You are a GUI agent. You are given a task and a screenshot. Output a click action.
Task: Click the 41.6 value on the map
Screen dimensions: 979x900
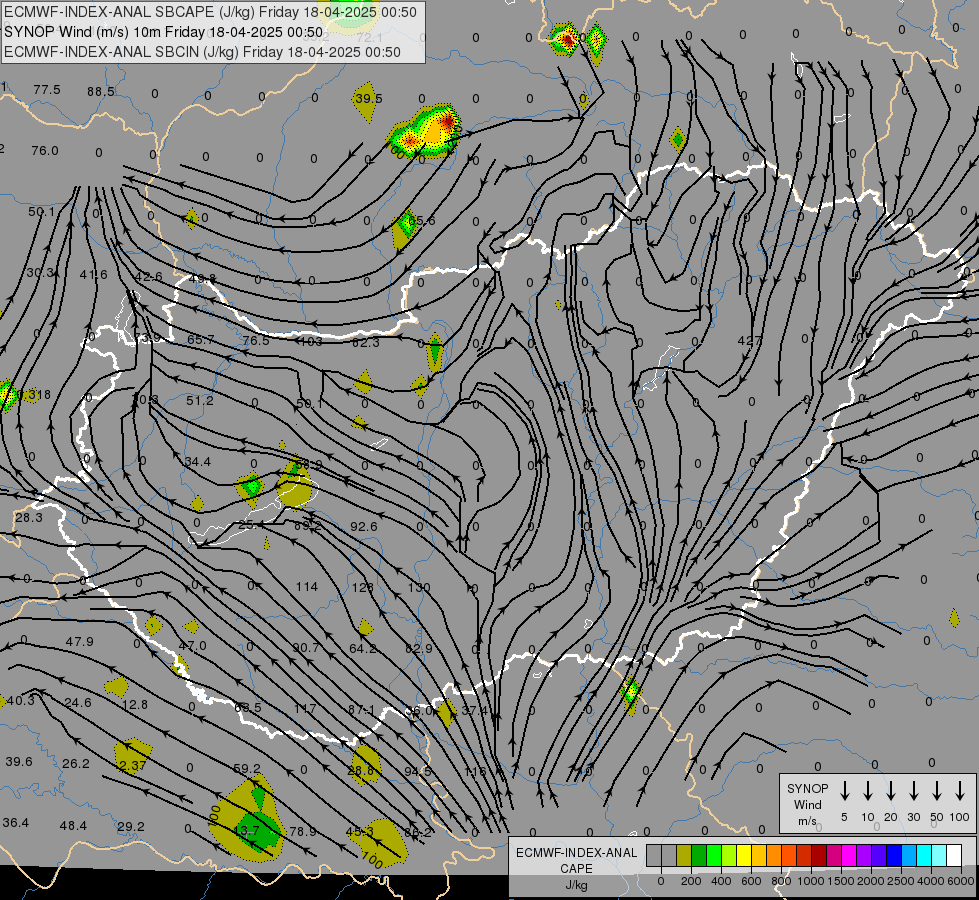coord(94,275)
